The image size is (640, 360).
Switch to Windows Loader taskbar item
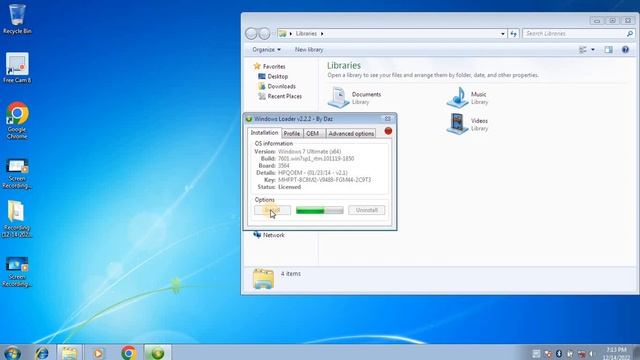(158, 352)
